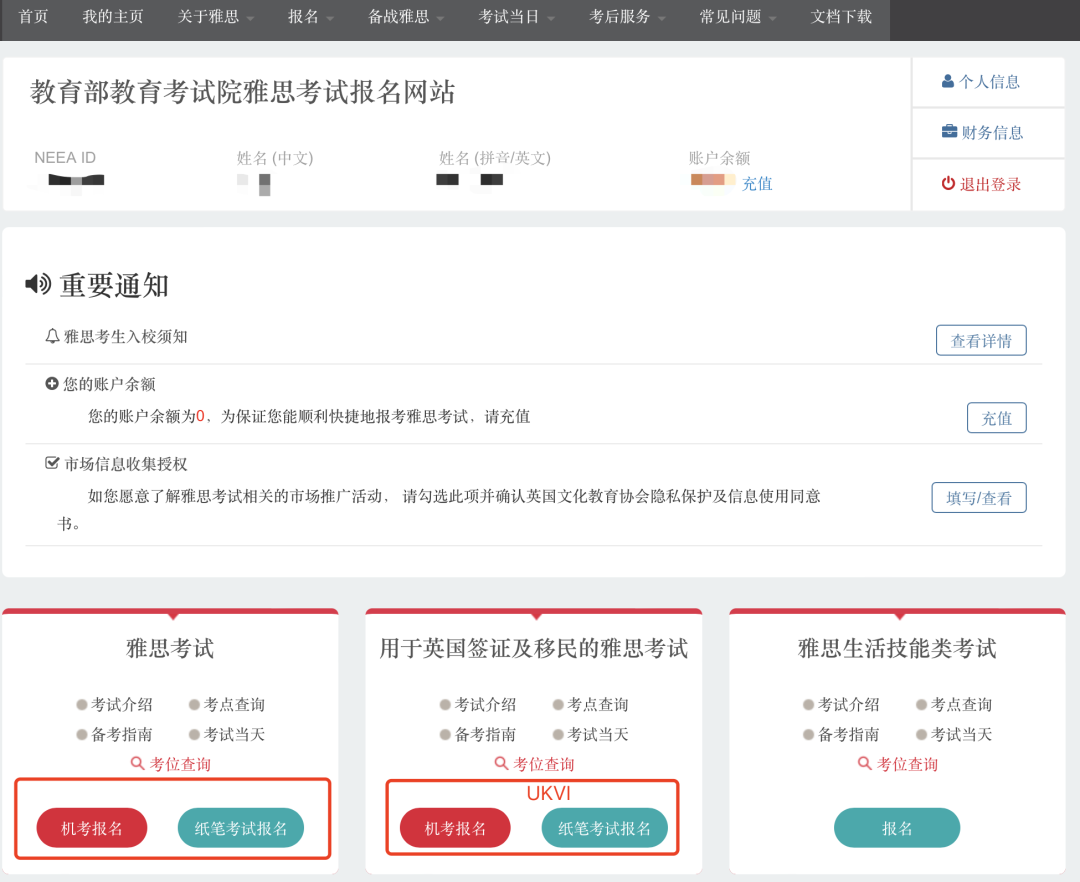Click the person icon beside 个人信息
This screenshot has width=1080, height=882.
coord(948,82)
